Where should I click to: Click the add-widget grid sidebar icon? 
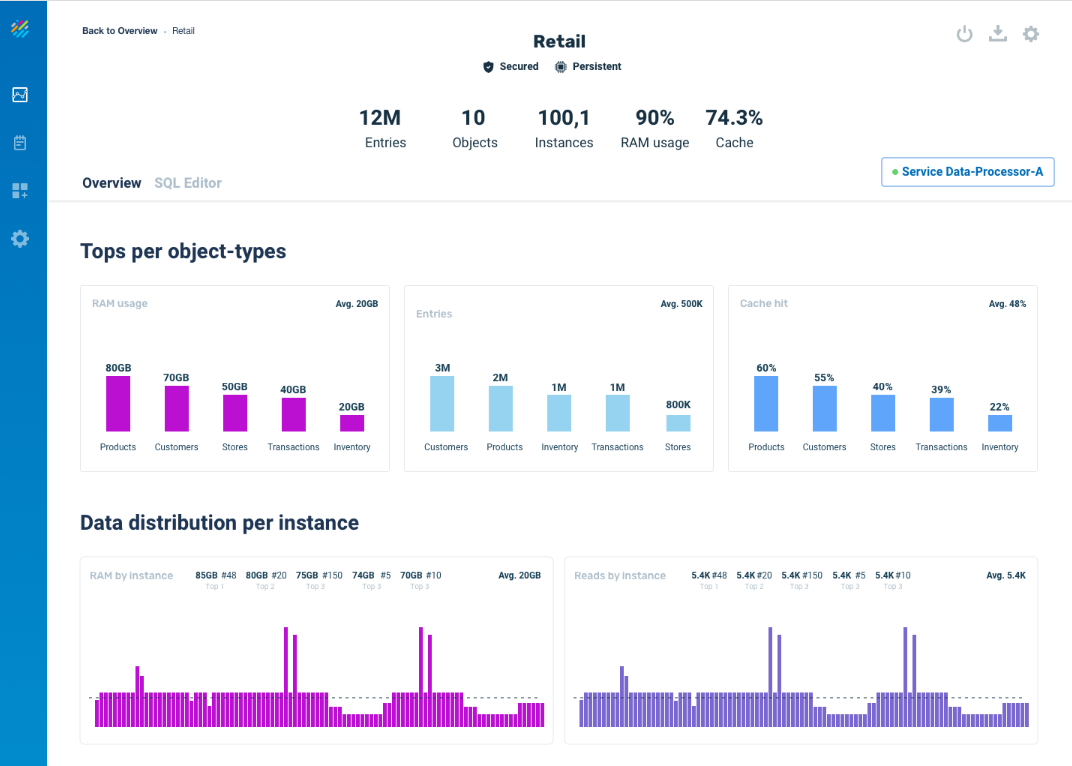click(20, 191)
